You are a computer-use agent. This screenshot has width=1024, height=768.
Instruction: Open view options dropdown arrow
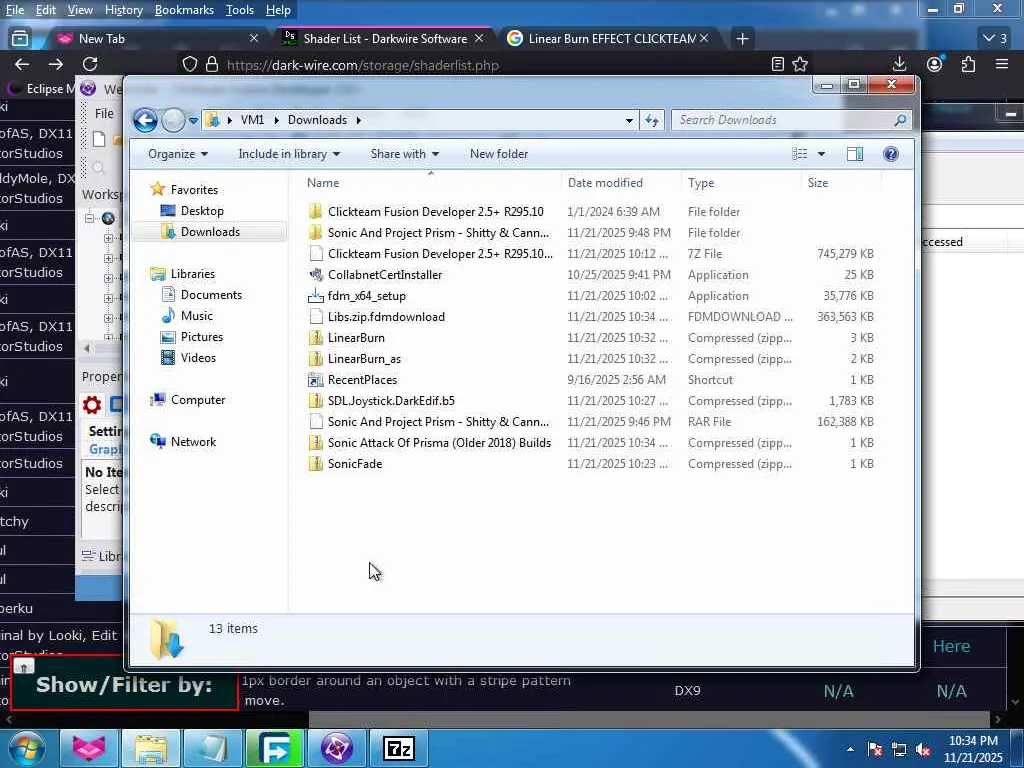pos(822,154)
